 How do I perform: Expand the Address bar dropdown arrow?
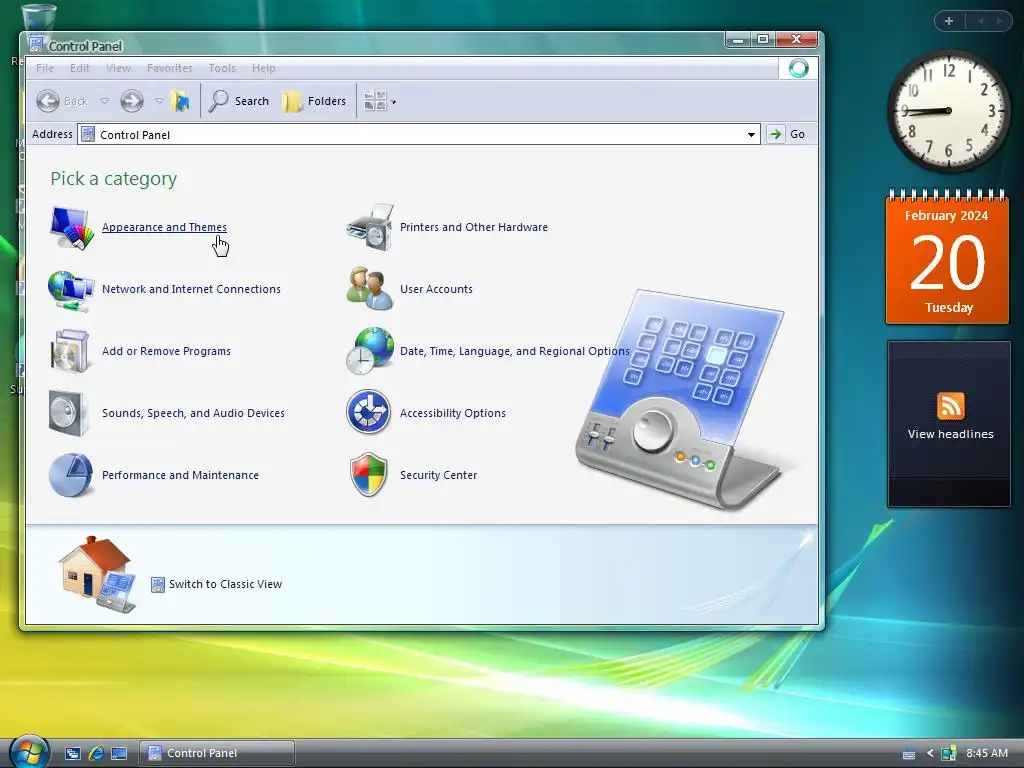751,135
